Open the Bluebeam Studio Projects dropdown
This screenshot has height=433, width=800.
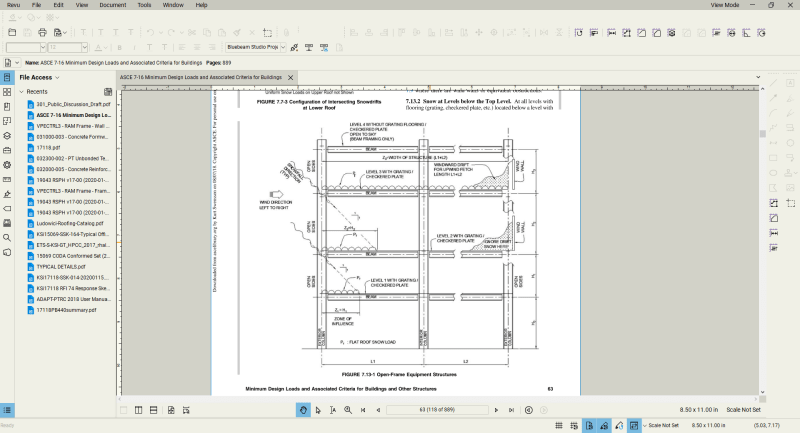[x=283, y=47]
